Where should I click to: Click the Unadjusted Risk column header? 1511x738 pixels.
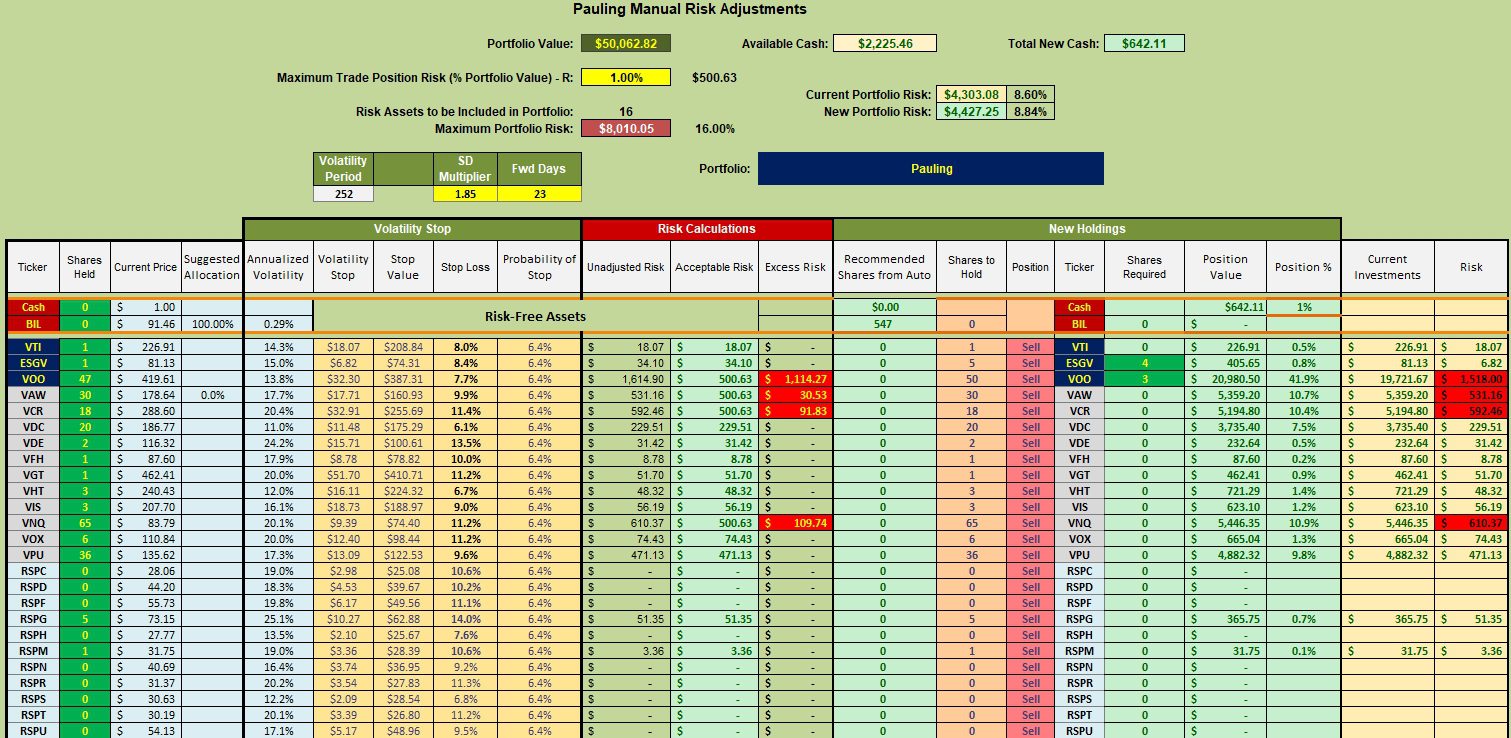625,267
